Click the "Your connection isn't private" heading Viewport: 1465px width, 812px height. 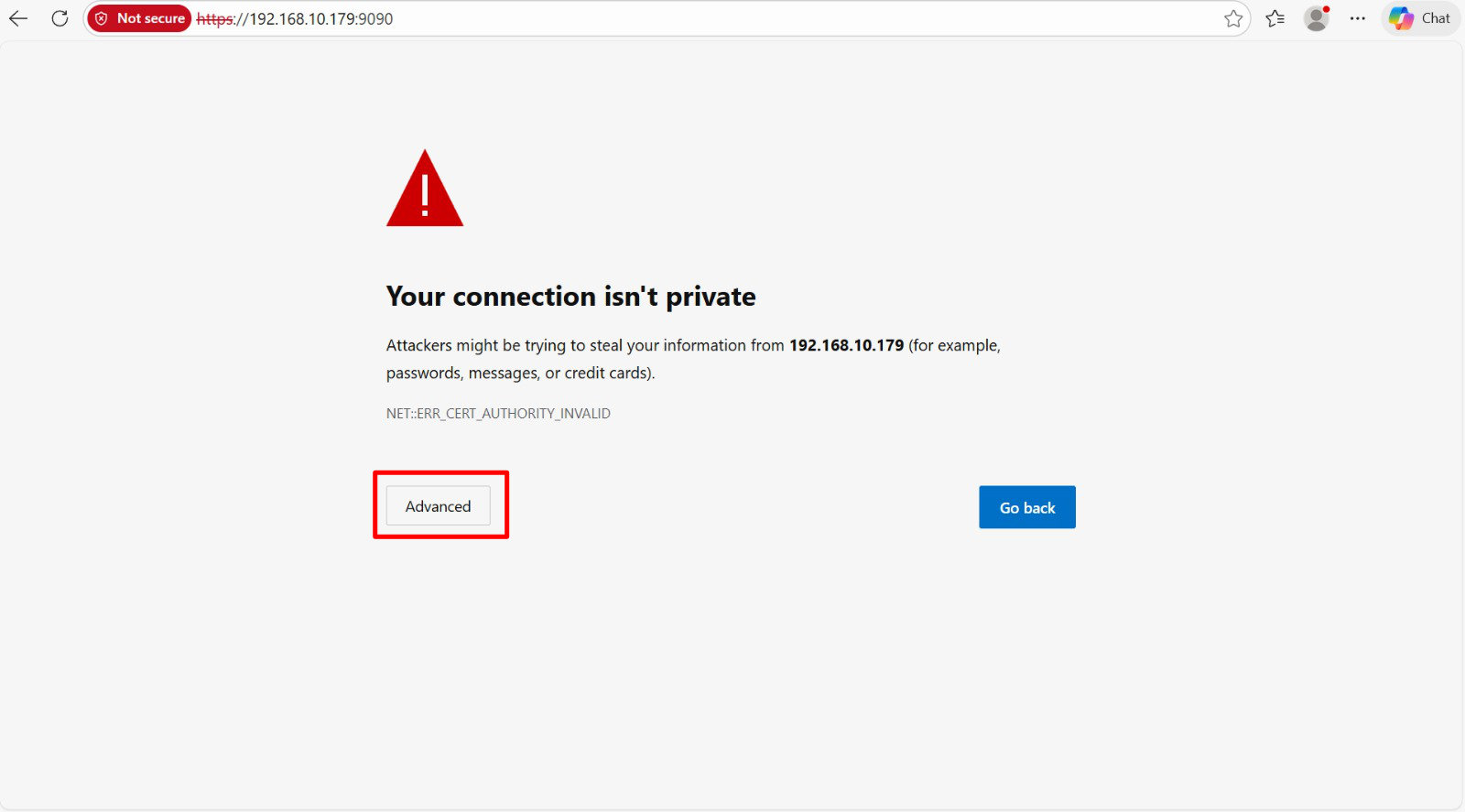[x=570, y=297]
